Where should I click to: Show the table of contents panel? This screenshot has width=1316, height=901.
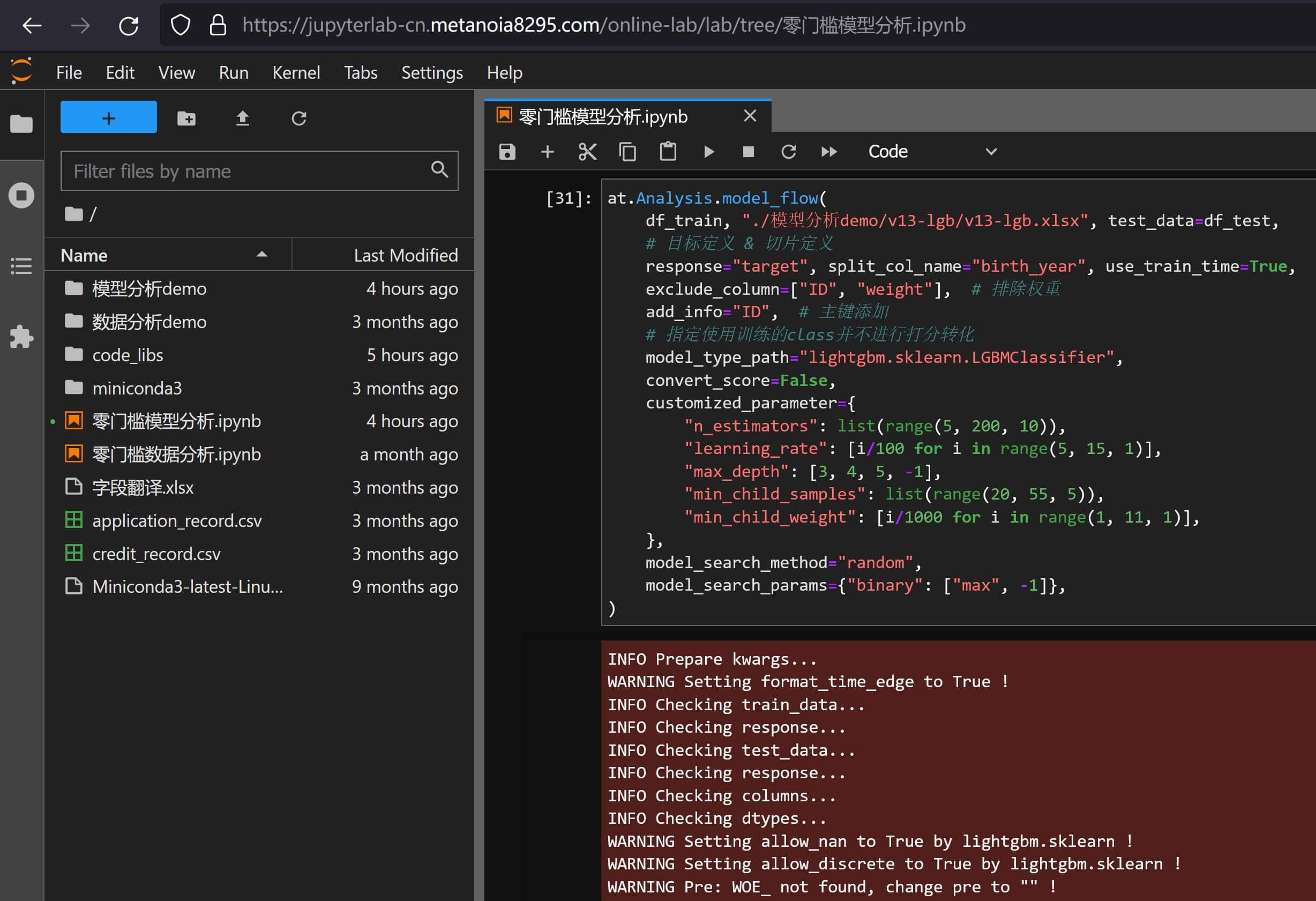[21, 266]
